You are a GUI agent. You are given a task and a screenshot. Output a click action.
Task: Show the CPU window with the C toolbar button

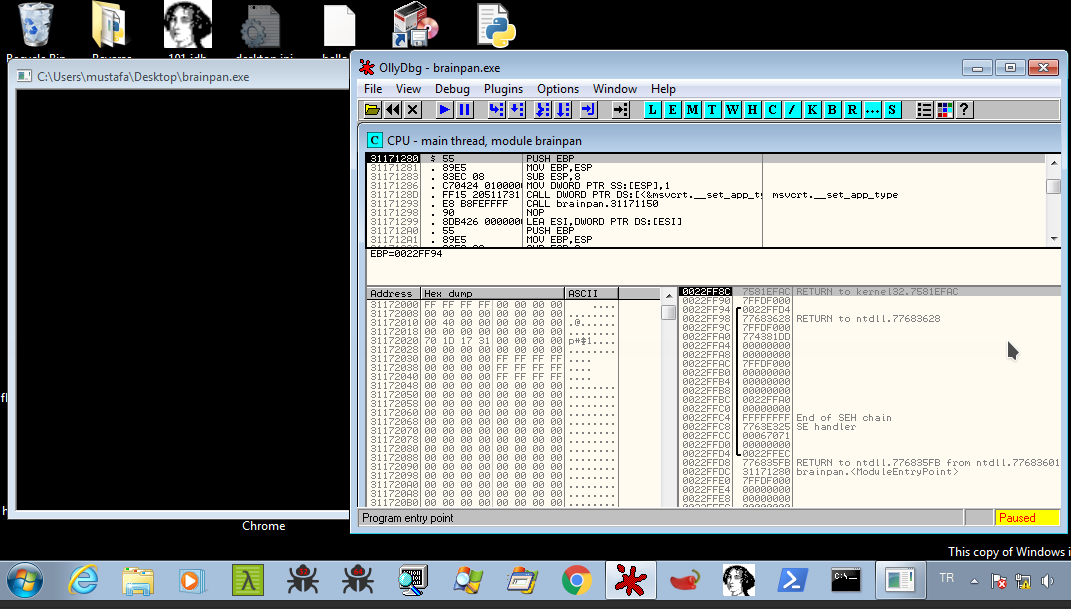[x=773, y=110]
